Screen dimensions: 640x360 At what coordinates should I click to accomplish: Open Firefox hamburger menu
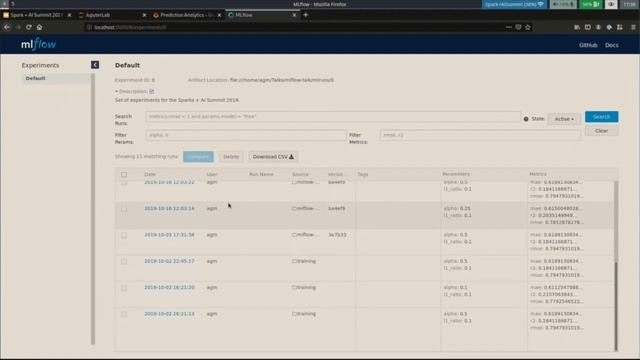click(633, 27)
